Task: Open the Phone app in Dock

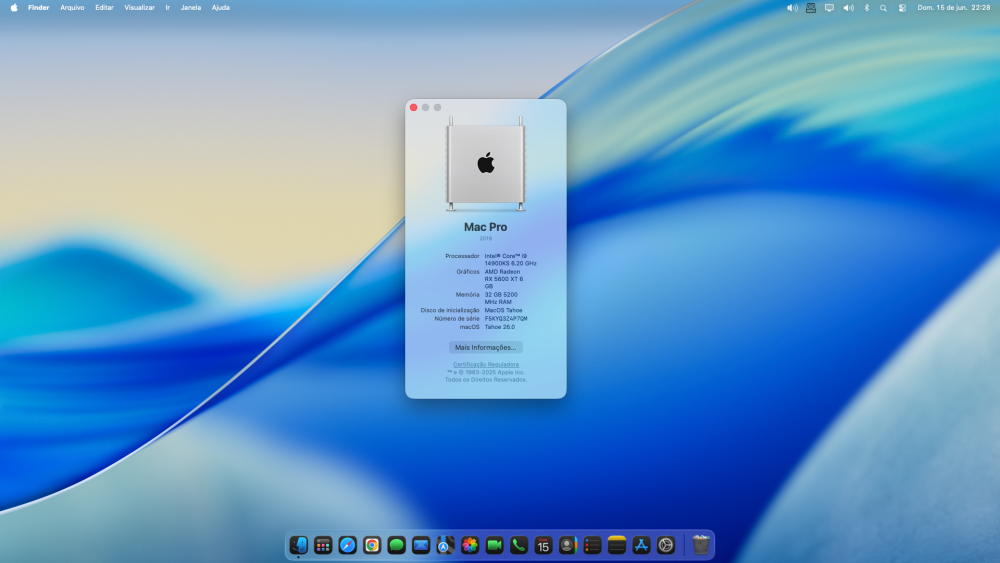Action: 518,545
